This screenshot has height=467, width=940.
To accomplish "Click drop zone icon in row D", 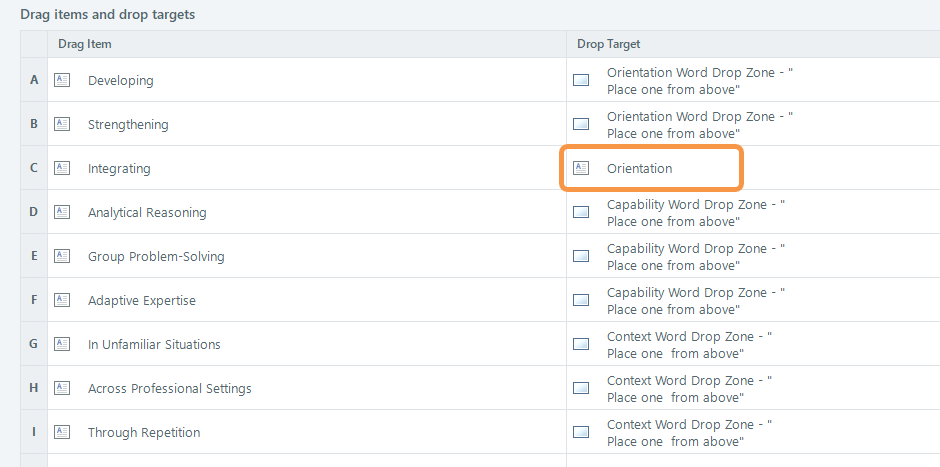I will click(581, 212).
